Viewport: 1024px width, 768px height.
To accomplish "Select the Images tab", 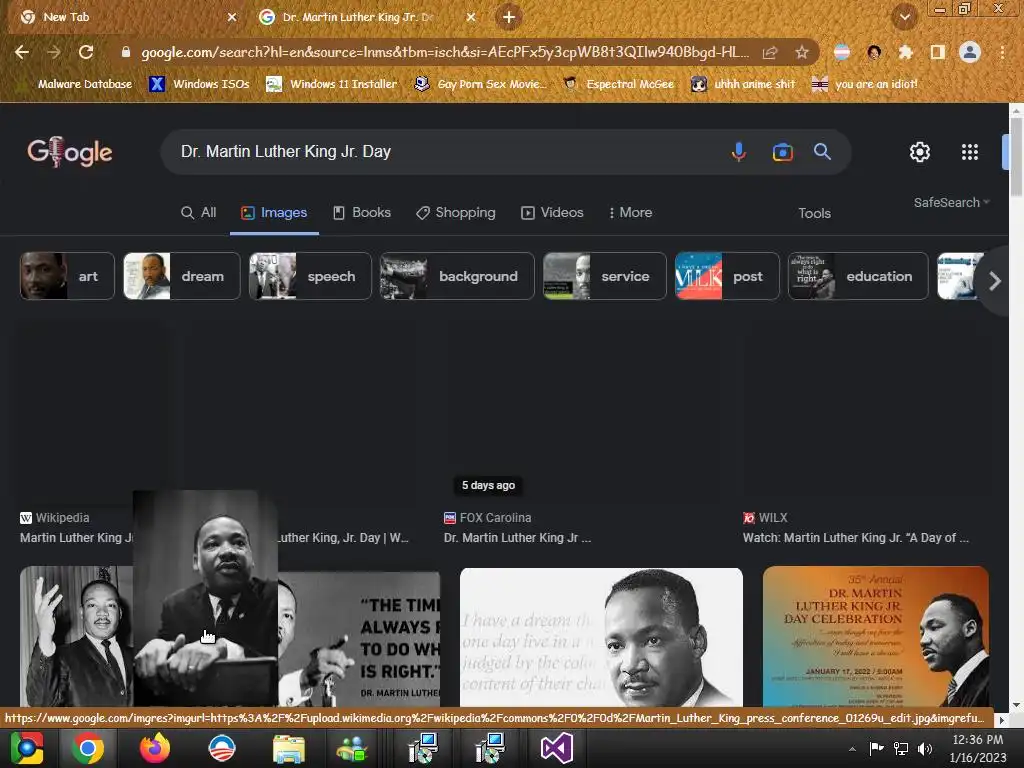I will coord(274,213).
